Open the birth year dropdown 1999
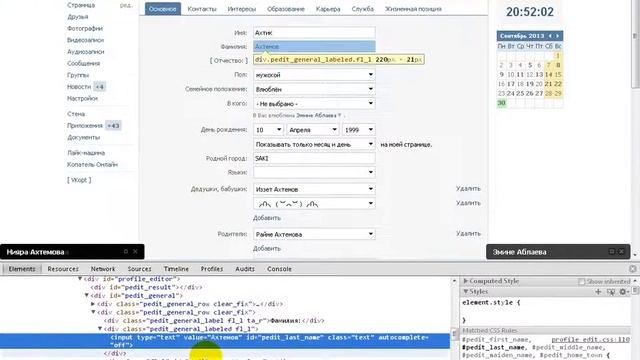This screenshot has width=640, height=360. point(359,130)
